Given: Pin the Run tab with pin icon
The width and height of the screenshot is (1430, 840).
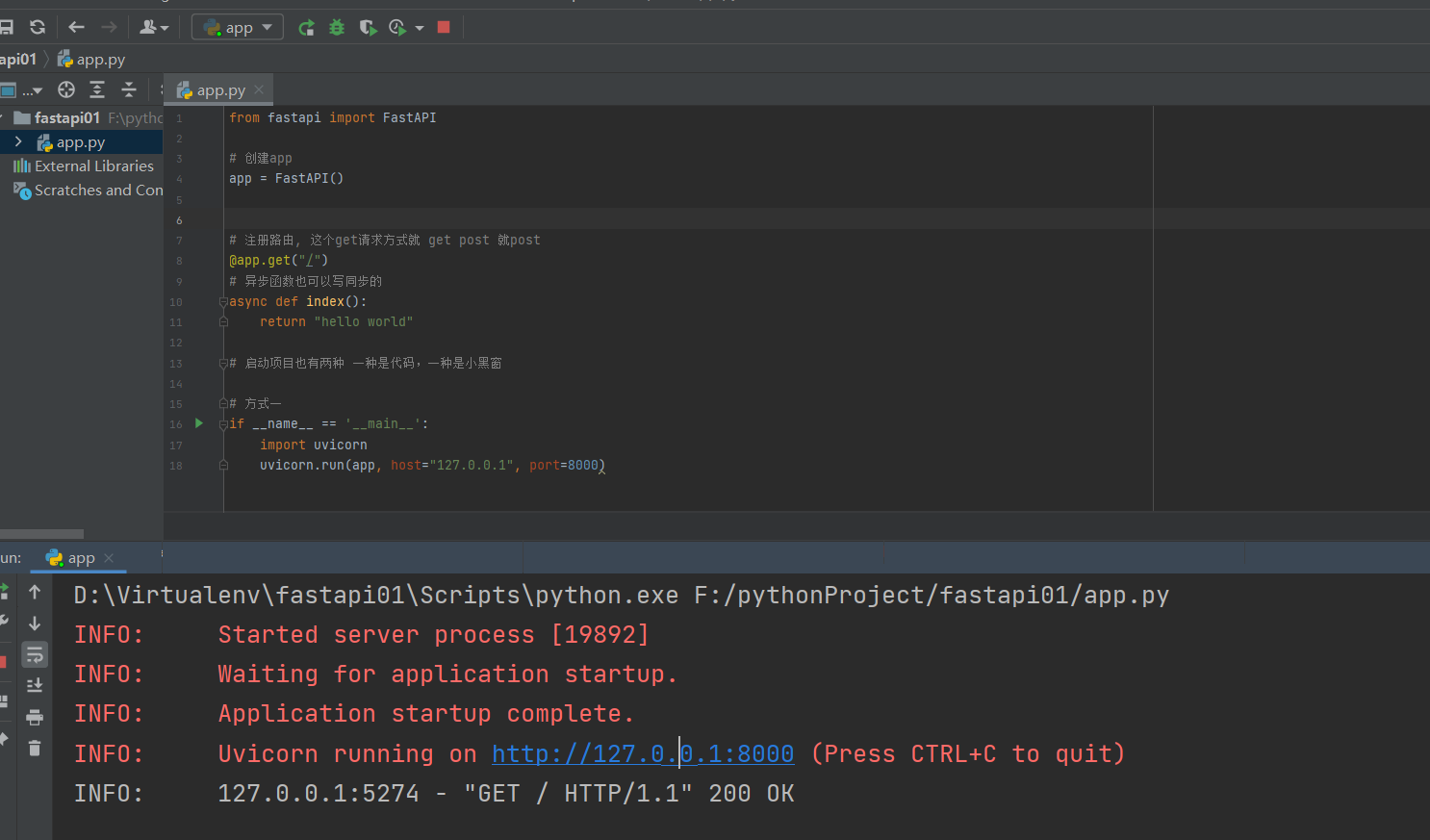Looking at the screenshot, I should click(4, 739).
